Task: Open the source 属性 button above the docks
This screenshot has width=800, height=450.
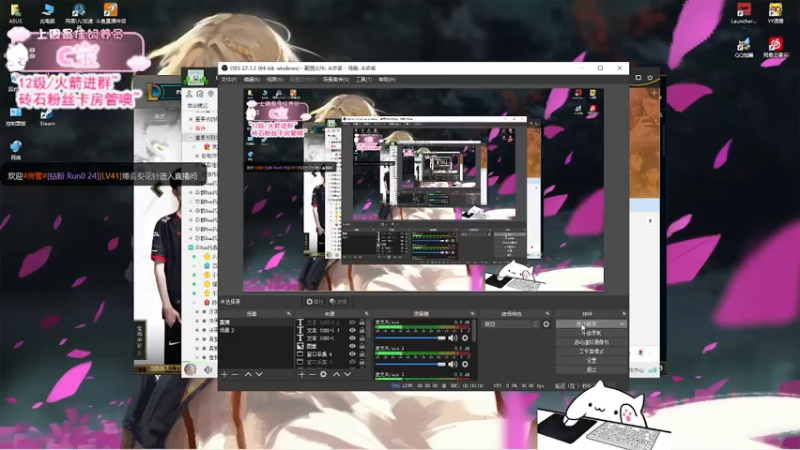Action: coord(314,302)
